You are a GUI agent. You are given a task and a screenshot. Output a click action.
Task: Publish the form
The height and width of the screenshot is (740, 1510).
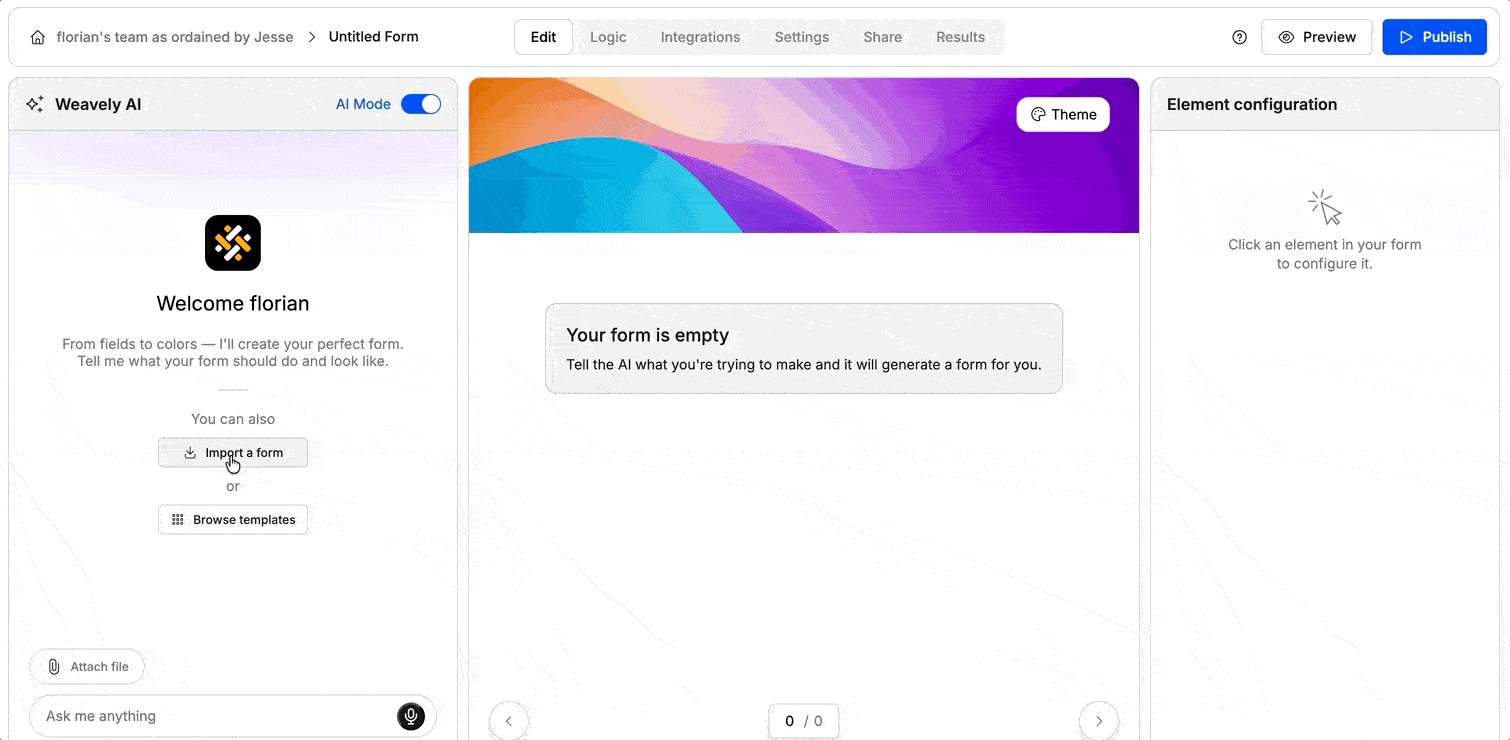pos(1434,36)
